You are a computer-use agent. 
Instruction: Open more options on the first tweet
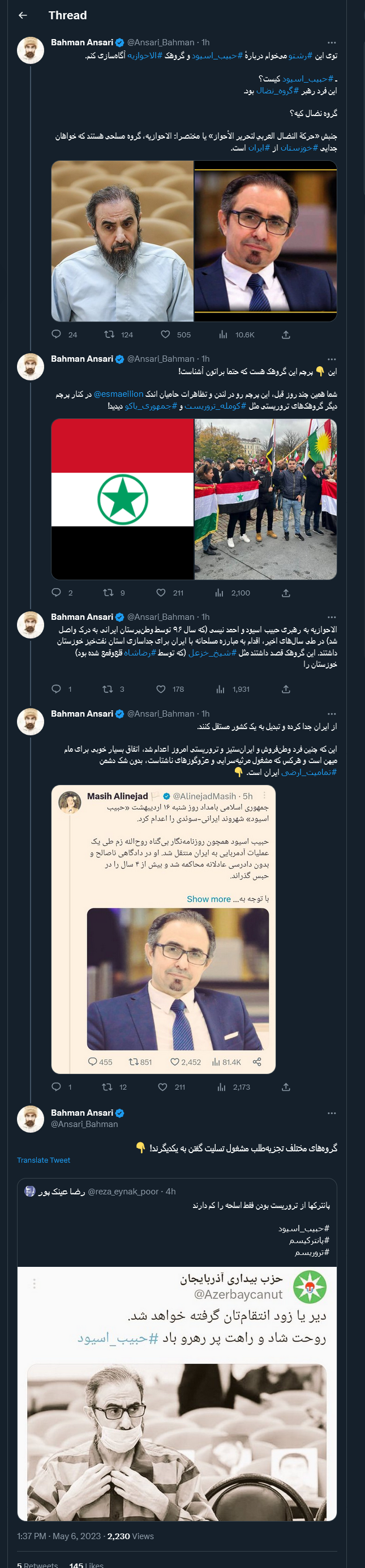[x=332, y=40]
